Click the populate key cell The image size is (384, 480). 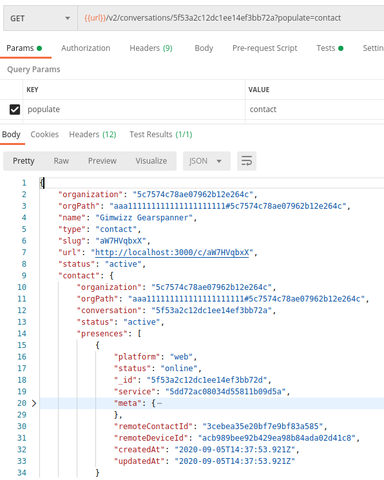[134, 109]
